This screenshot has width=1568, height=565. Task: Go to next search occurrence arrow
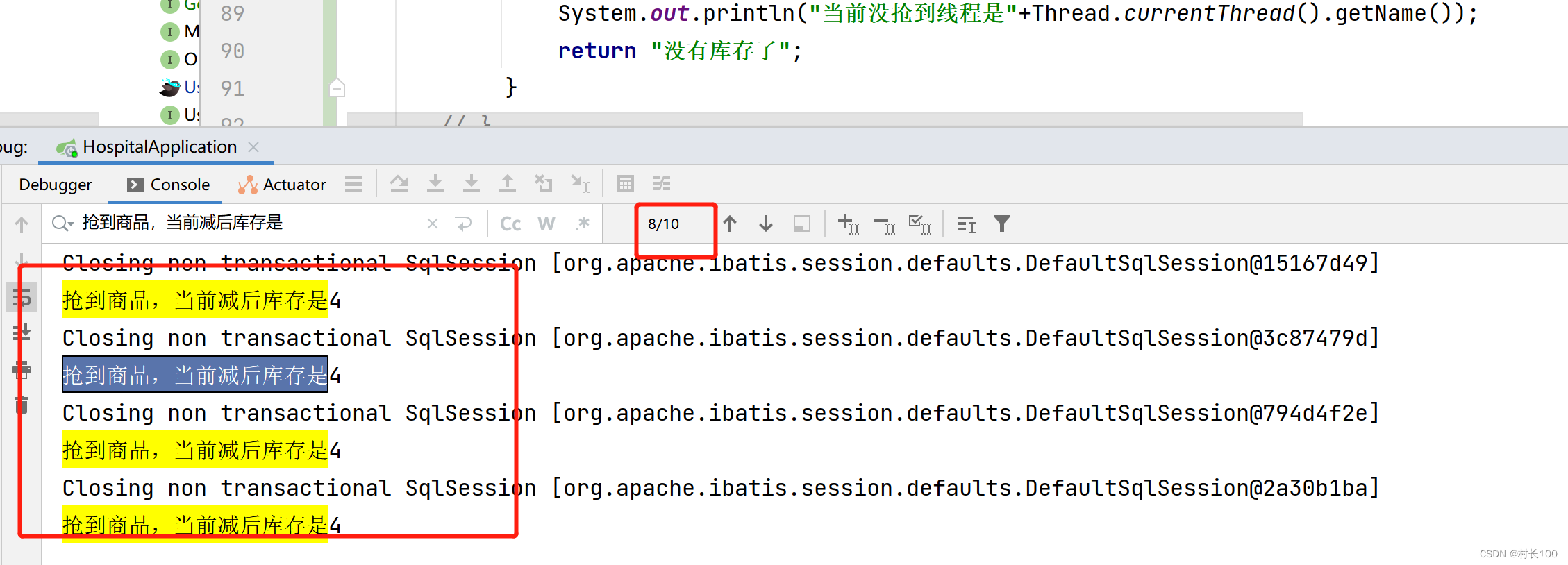tap(766, 224)
